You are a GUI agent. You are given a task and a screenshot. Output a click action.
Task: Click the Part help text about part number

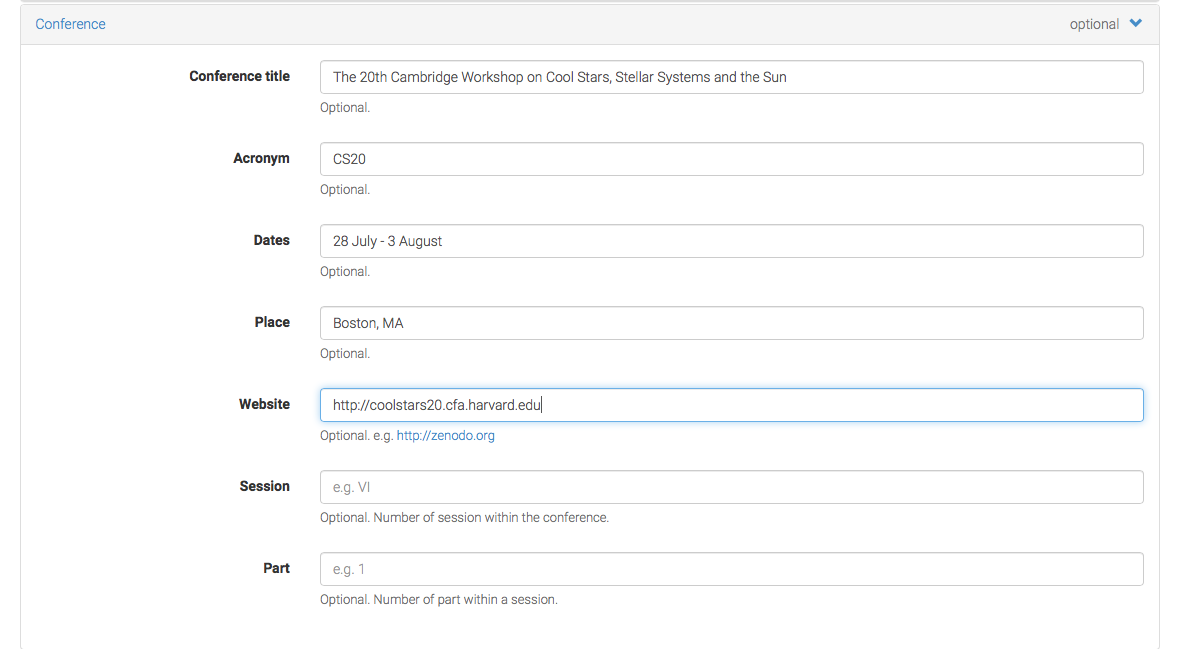438,599
